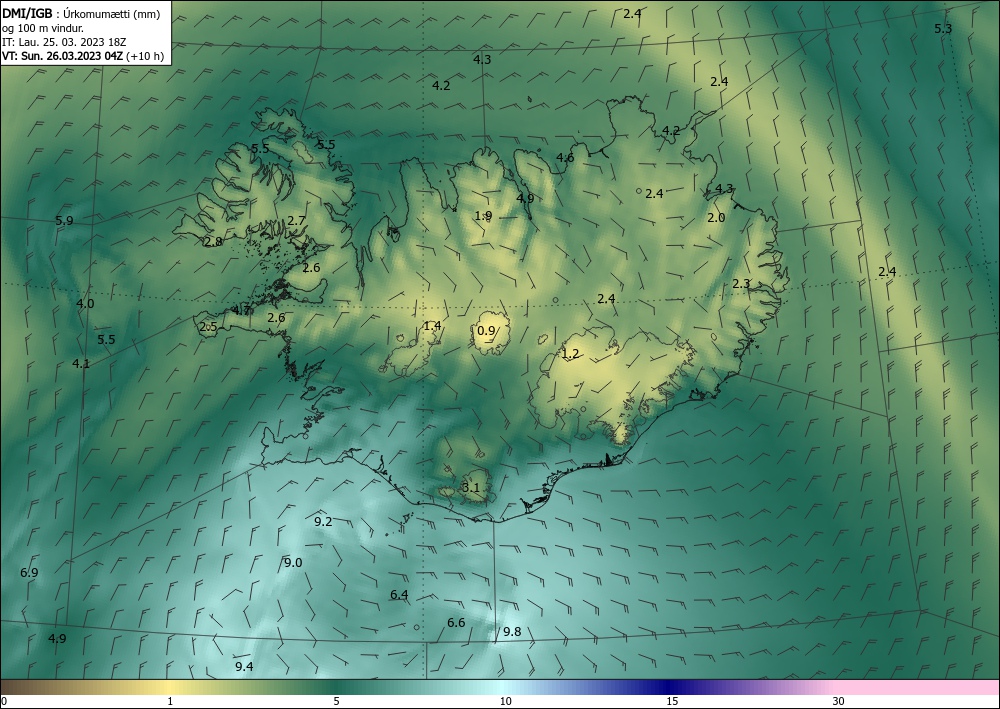Click the 5.9 value label
Screen dimensions: 1000x709
tap(64, 221)
